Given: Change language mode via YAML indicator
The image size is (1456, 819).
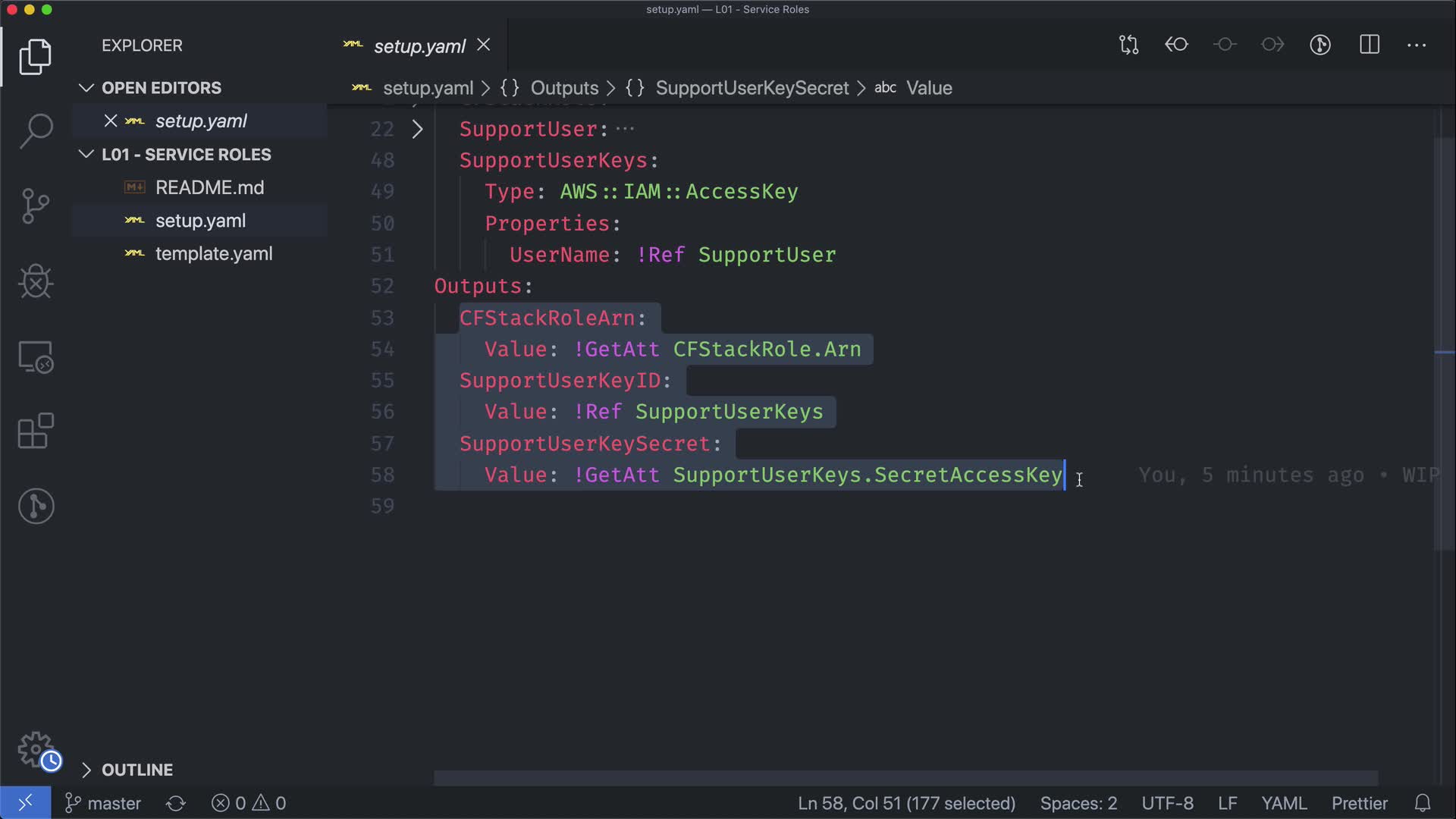Looking at the screenshot, I should pyautogui.click(x=1283, y=803).
